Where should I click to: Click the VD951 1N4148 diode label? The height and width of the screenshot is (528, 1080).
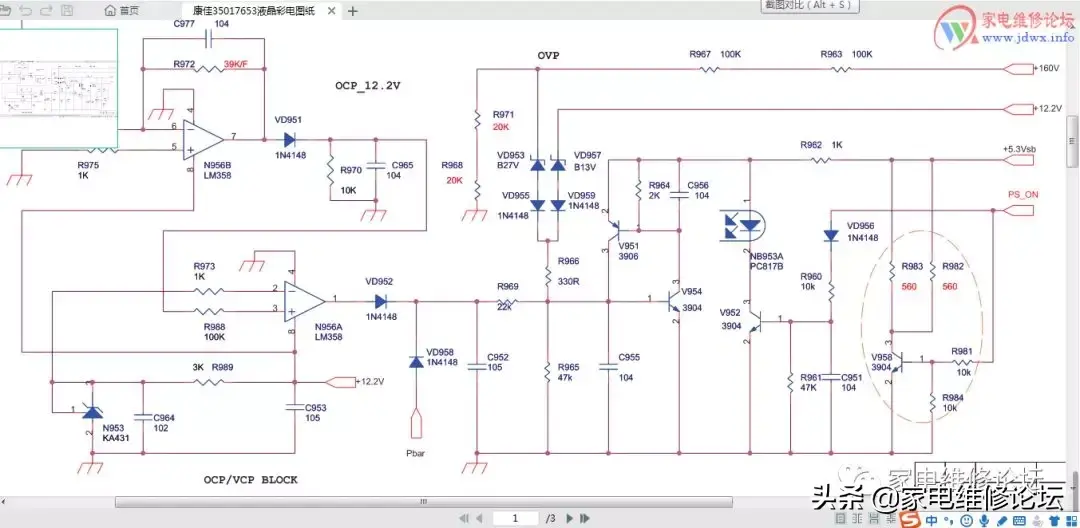click(x=290, y=136)
